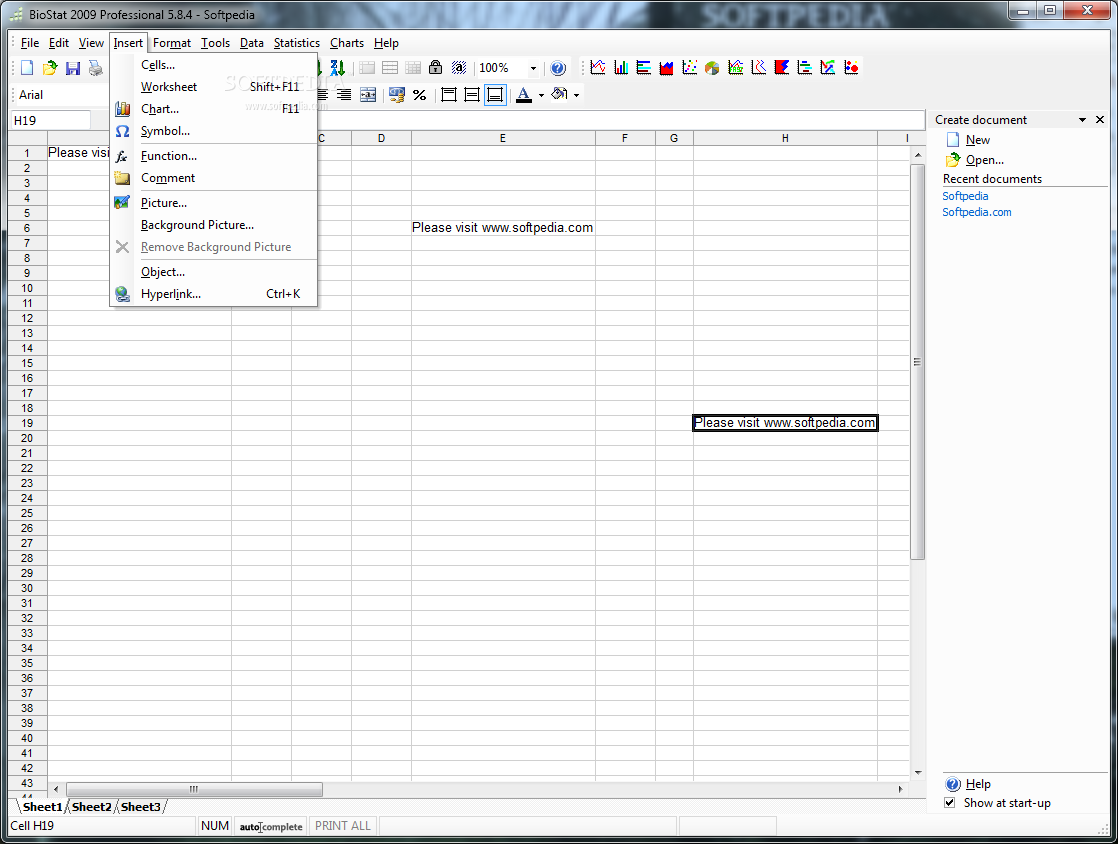The image size is (1118, 844).
Task: Click the Hyperlink globe icon in Insert menu
Action: [123, 294]
